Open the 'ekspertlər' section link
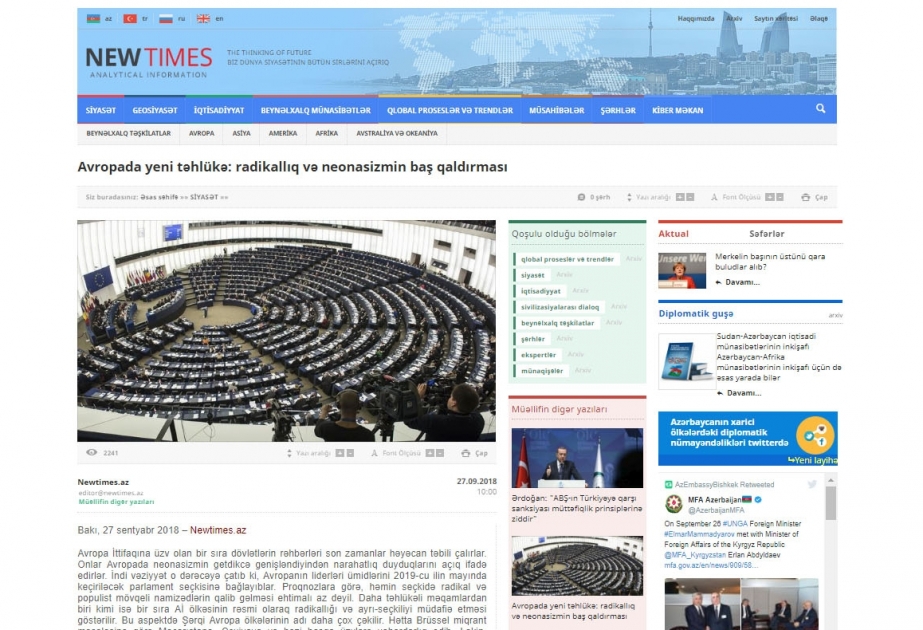 click(x=538, y=355)
